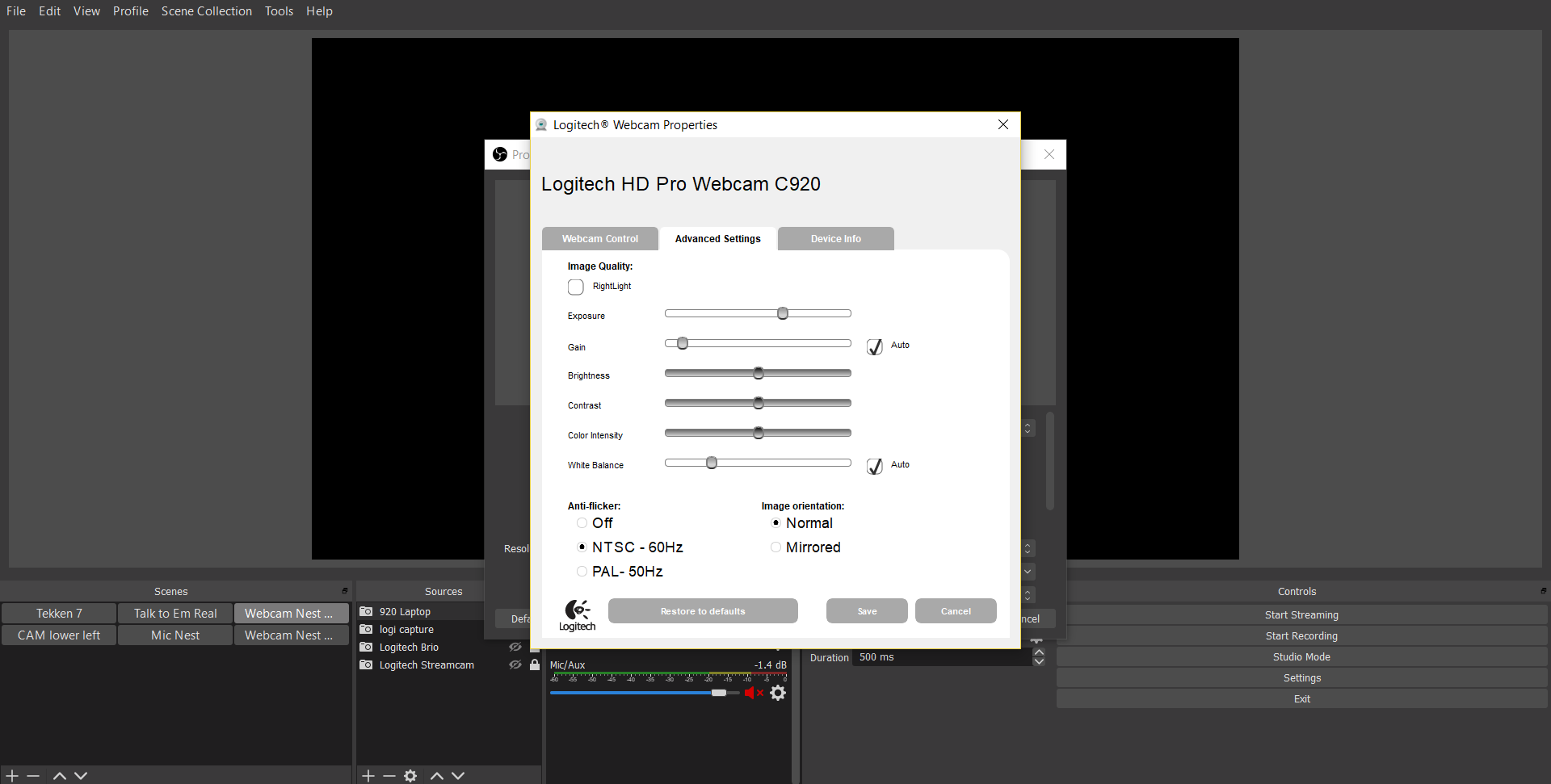Uncheck the White Balance Auto checkbox
Screen dimensions: 1551x784
coord(875,466)
